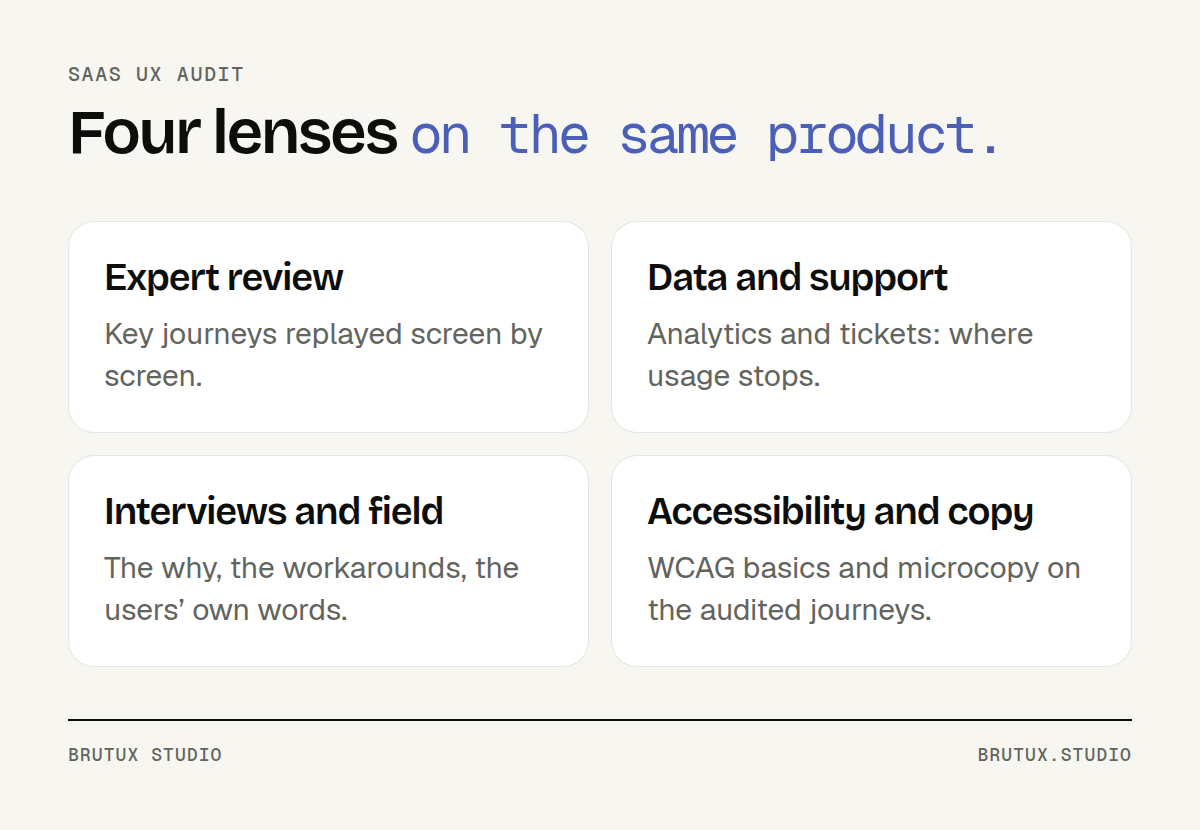Choose the 'Interviews and field' card title
Image resolution: width=1200 pixels, height=830 pixels.
click(x=274, y=511)
